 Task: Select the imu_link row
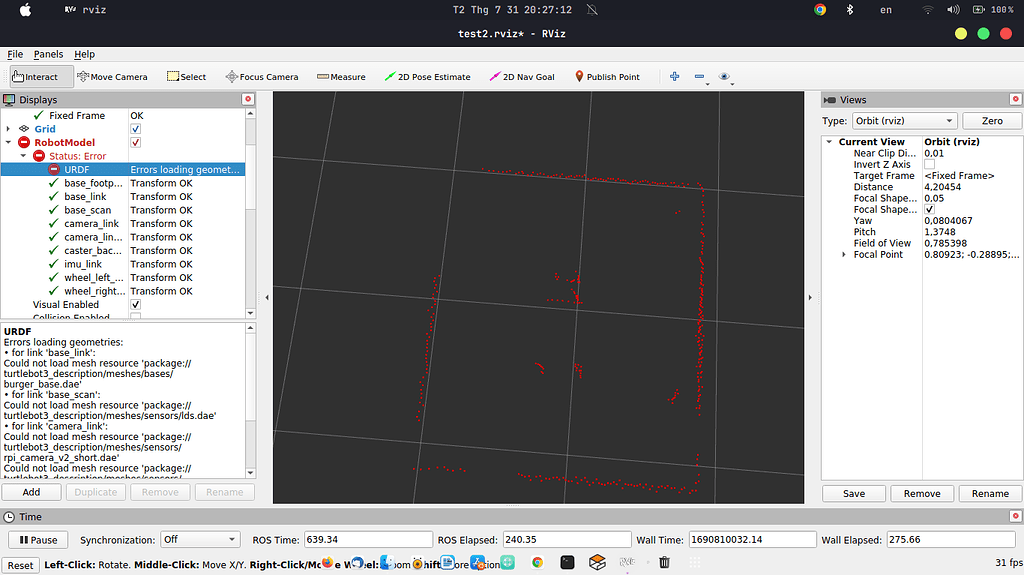coord(123,264)
